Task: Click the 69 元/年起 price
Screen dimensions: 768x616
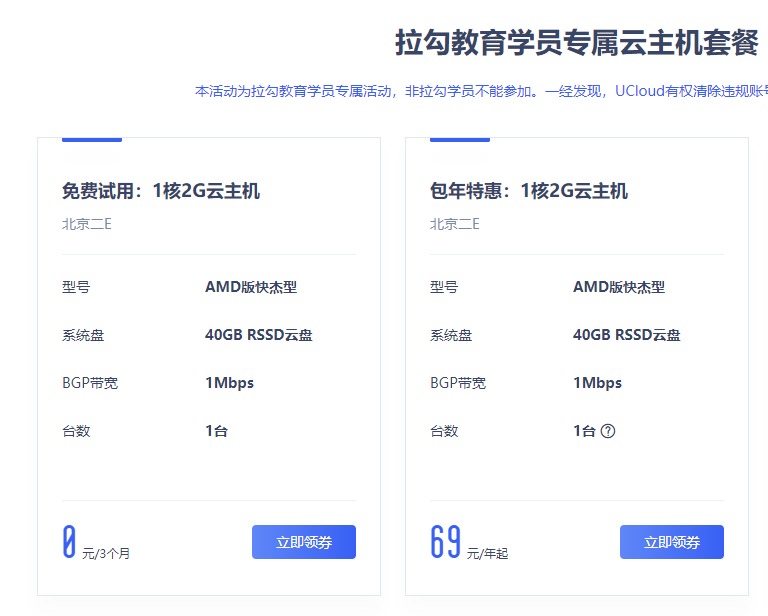Action: (468, 544)
